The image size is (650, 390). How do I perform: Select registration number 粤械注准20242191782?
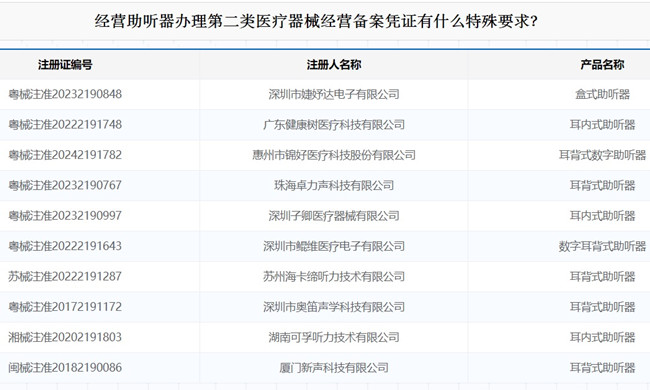[65, 155]
